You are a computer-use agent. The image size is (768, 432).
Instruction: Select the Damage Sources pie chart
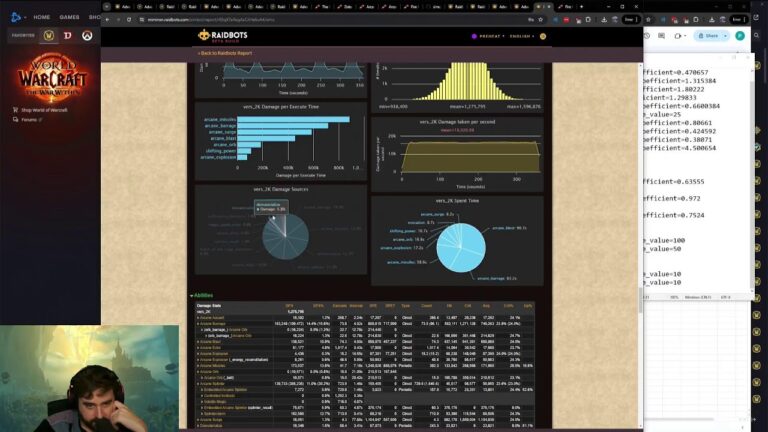pyautogui.click(x=286, y=236)
